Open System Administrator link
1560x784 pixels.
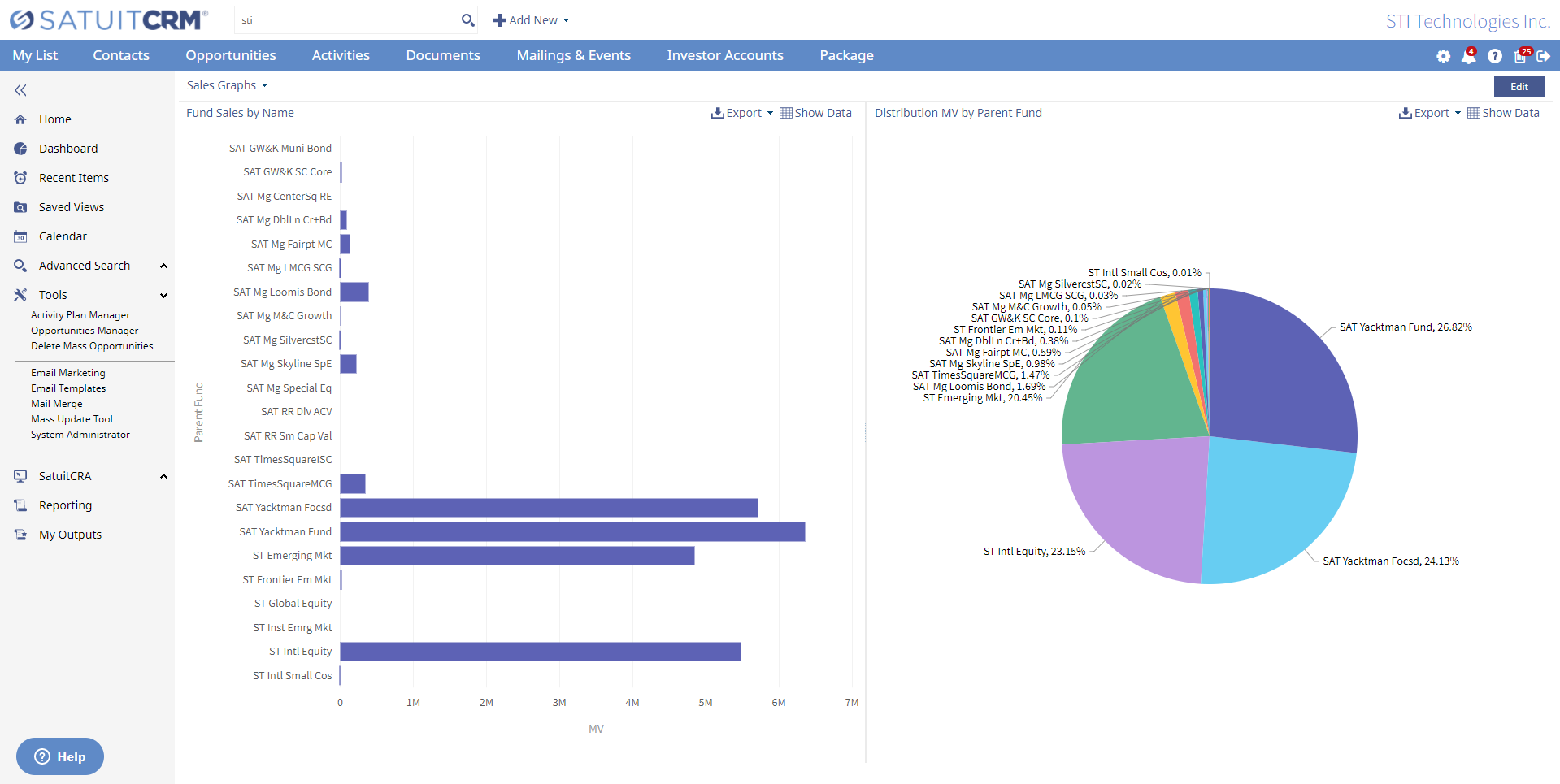80,435
